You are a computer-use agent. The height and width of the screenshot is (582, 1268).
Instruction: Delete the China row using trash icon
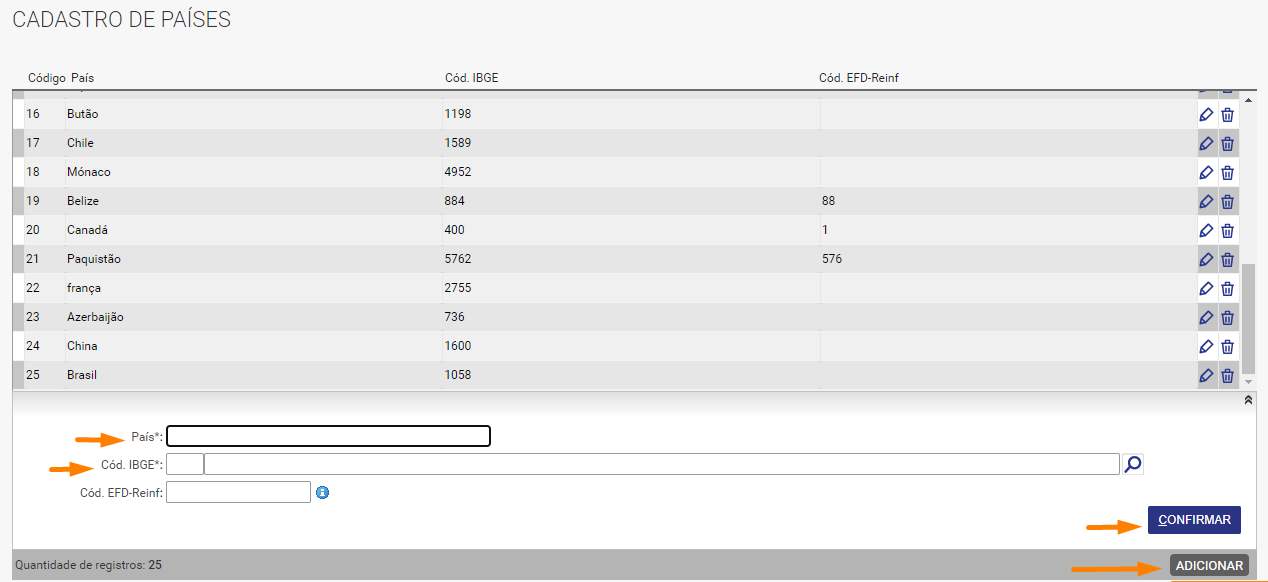tap(1228, 347)
